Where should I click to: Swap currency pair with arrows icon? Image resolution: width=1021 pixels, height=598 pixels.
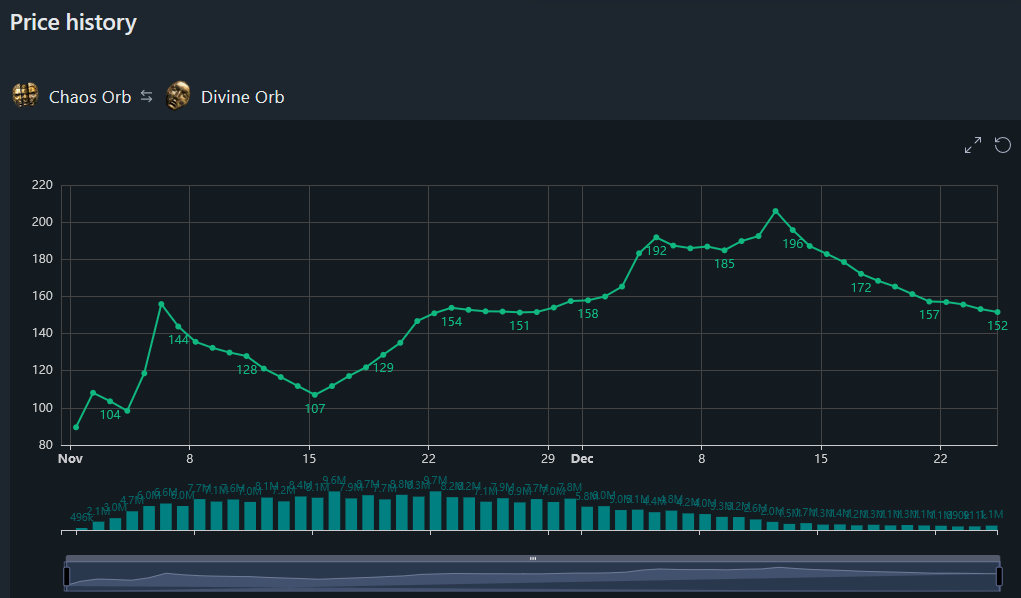click(x=147, y=96)
